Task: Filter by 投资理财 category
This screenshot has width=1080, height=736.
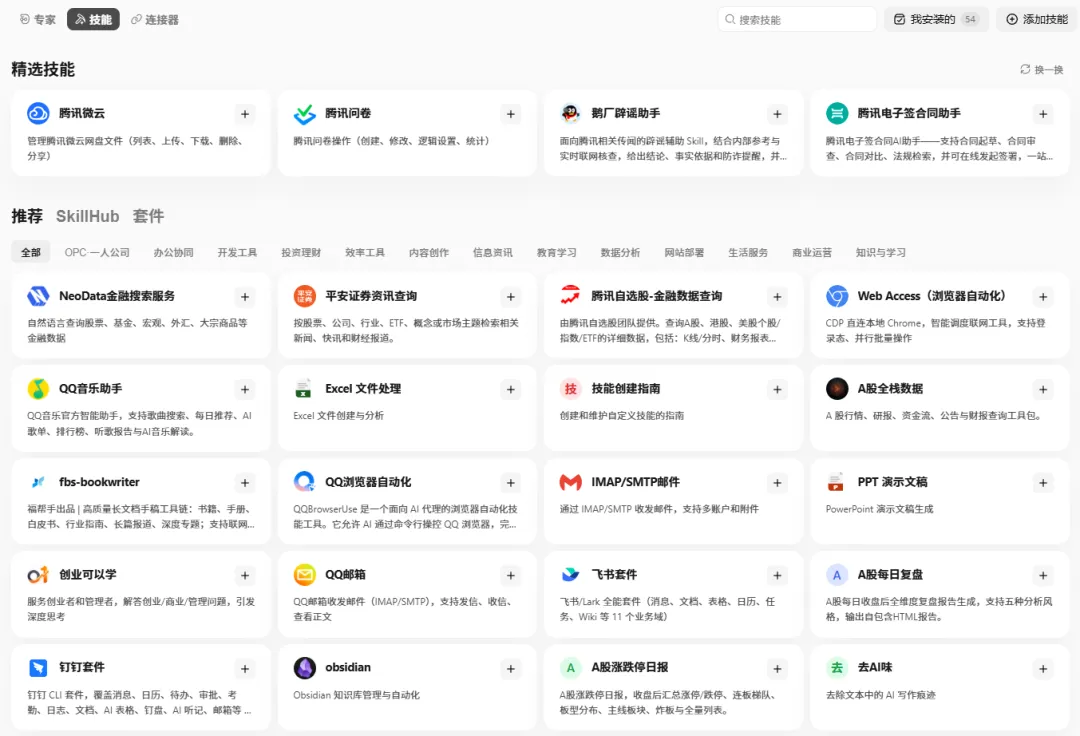Action: coord(301,253)
